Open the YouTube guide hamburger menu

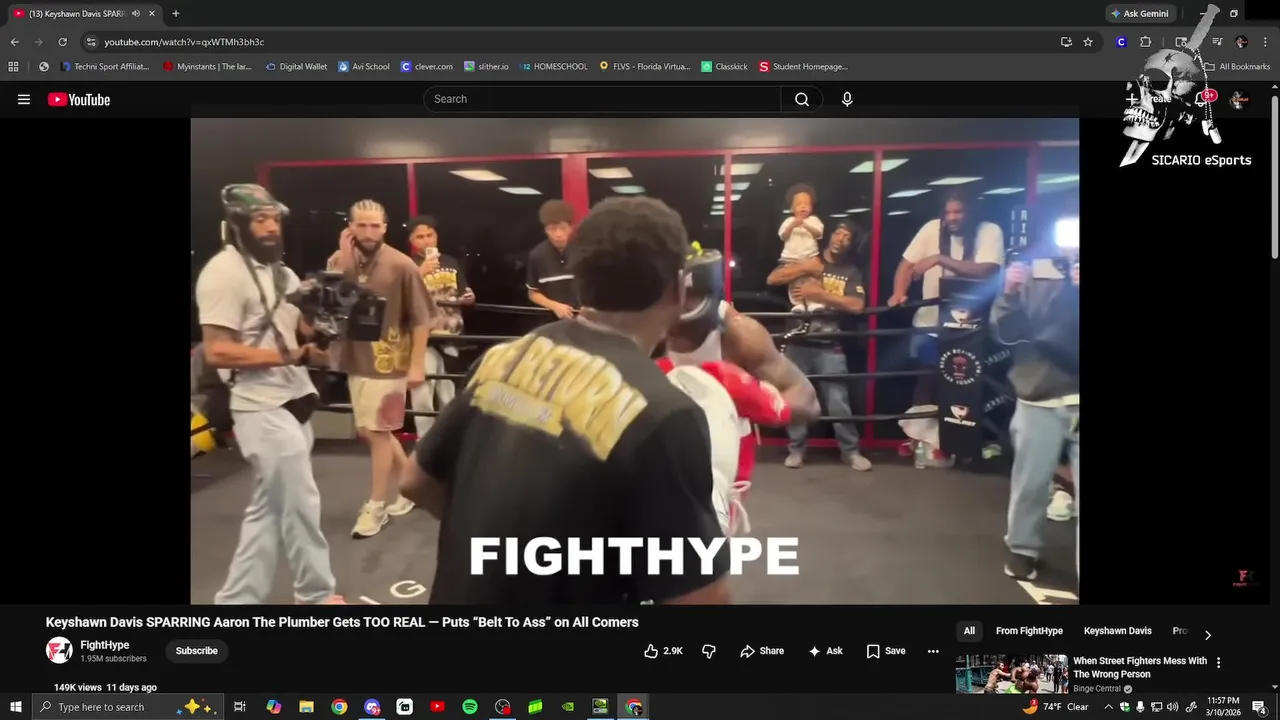tap(24, 99)
